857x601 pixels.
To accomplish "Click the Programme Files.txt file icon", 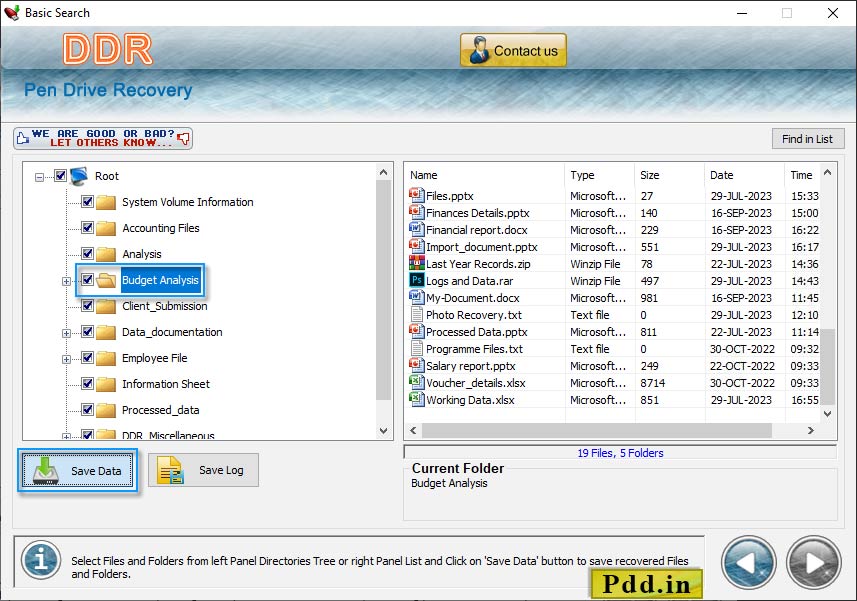I will 416,348.
